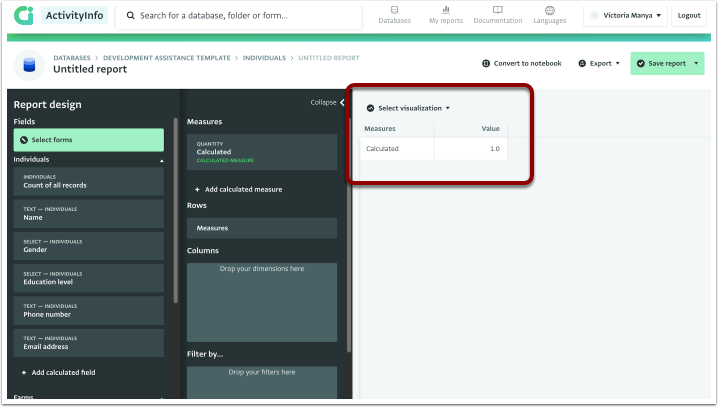Click the plus icon beside Add calculated field

[24, 373]
